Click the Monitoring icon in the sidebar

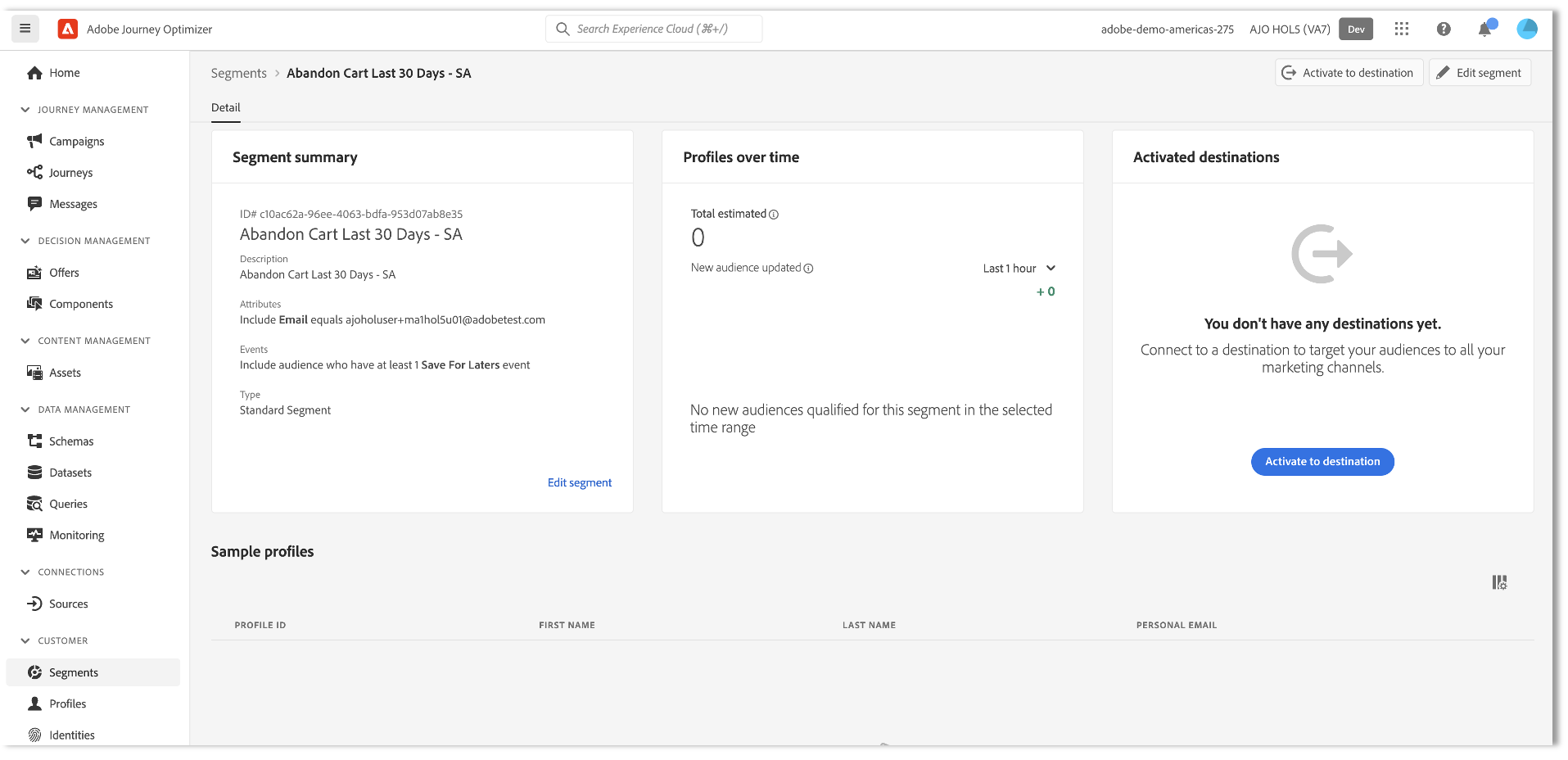(34, 535)
